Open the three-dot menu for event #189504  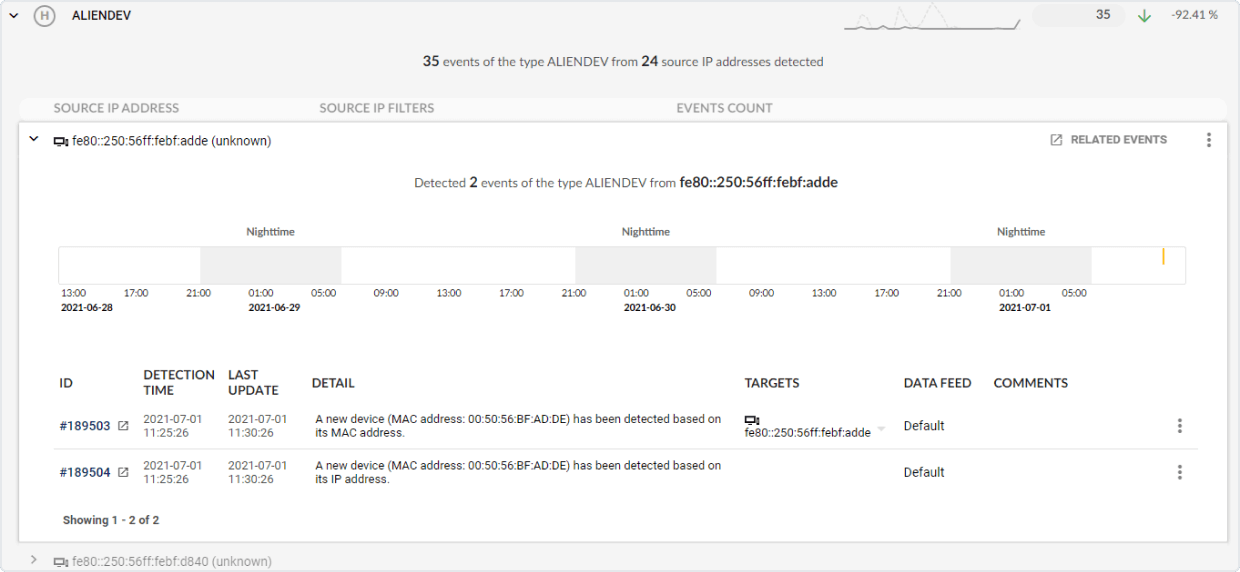(x=1180, y=472)
